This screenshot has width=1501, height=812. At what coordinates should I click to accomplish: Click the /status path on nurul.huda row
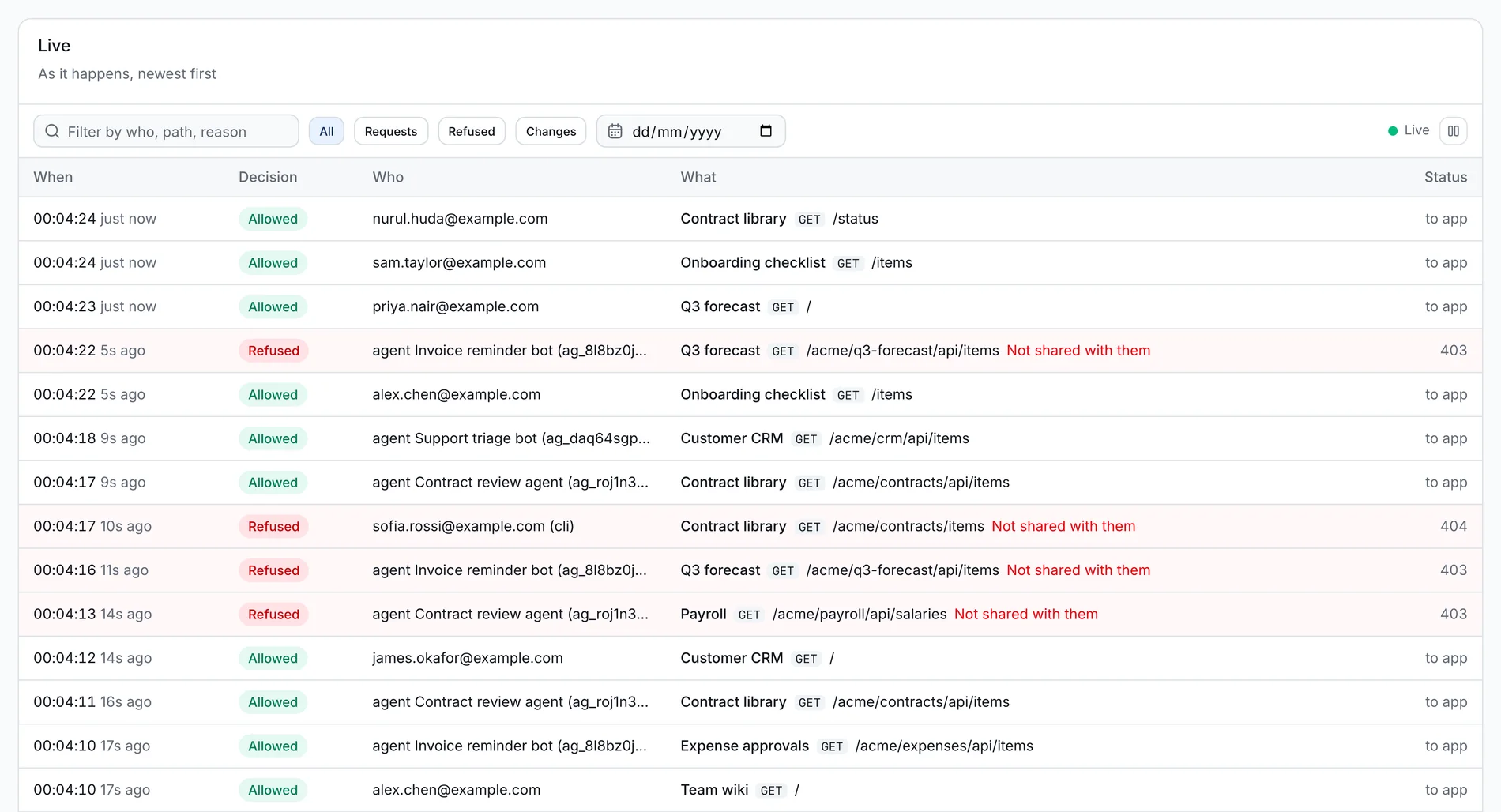pyautogui.click(x=856, y=219)
